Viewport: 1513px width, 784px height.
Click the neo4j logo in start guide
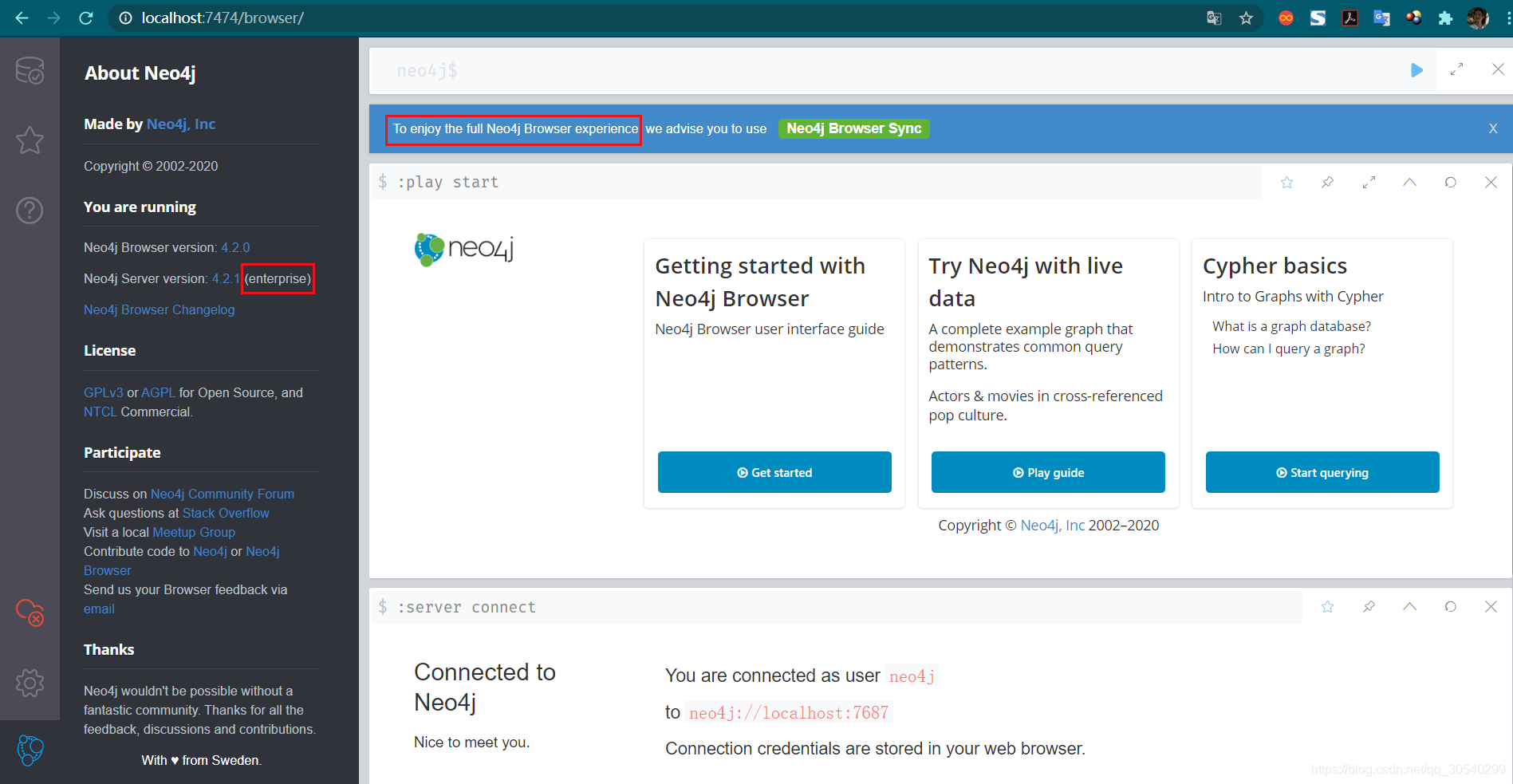click(464, 249)
